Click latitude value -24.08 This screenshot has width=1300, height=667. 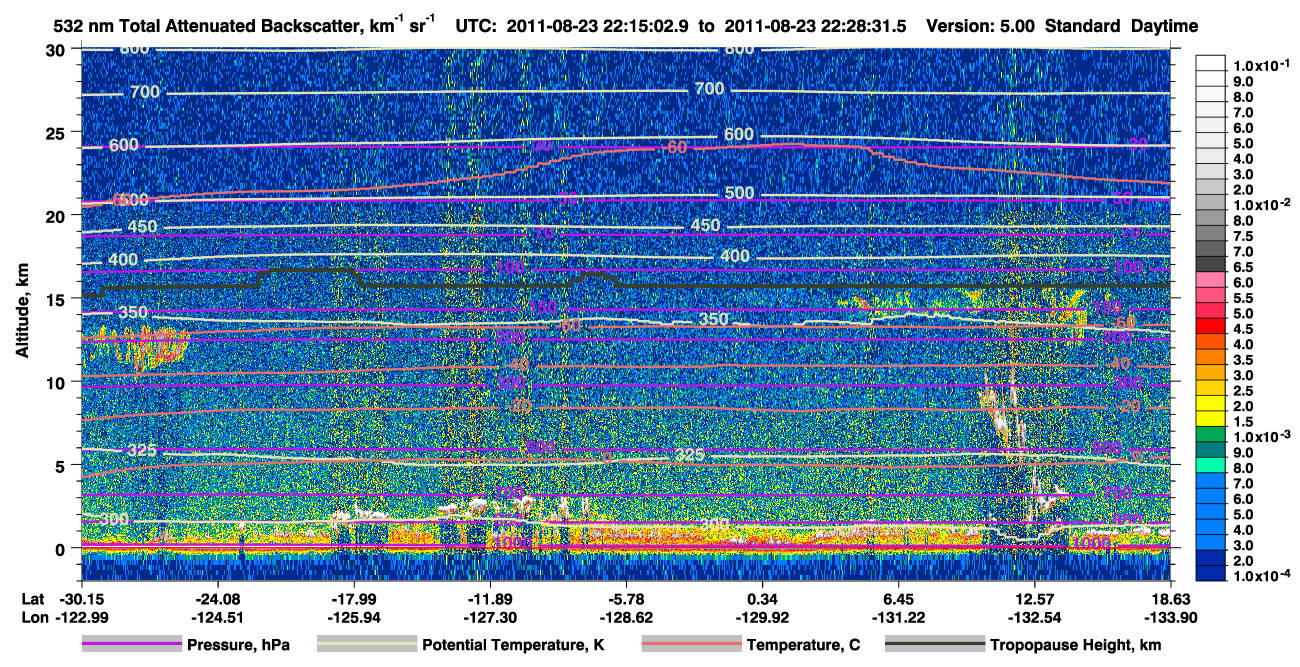217,599
